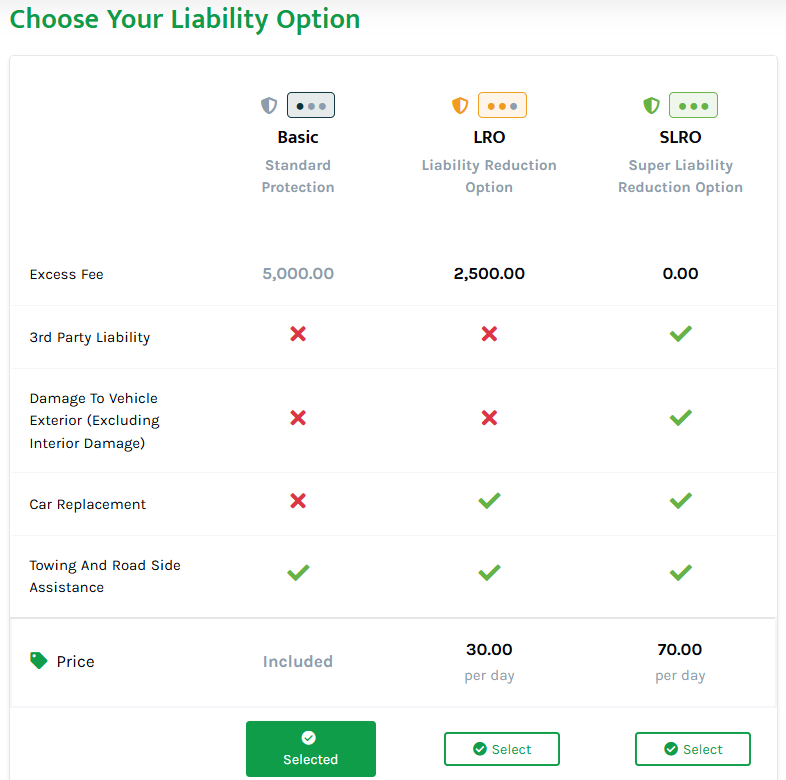This screenshot has width=786, height=780.
Task: Click the LRO 30.00 per day price
Action: point(489,650)
